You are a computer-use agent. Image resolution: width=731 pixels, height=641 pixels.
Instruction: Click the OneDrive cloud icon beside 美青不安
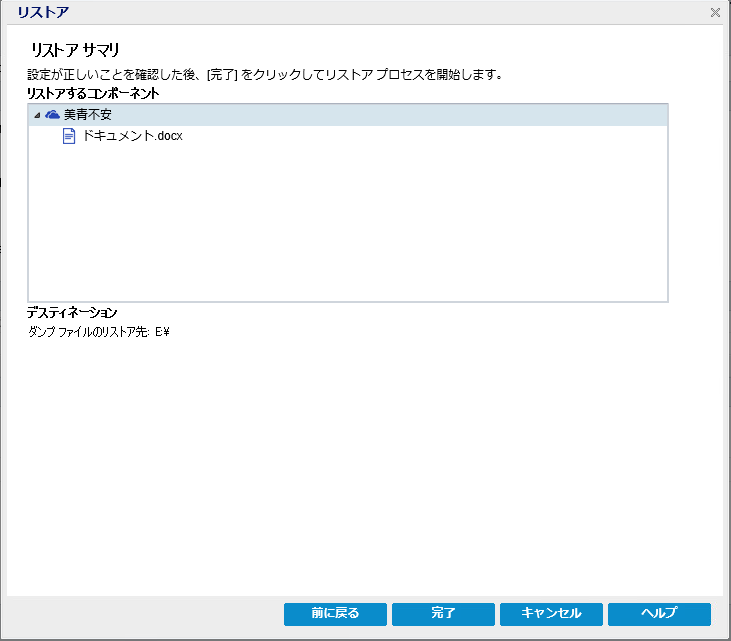pos(52,114)
